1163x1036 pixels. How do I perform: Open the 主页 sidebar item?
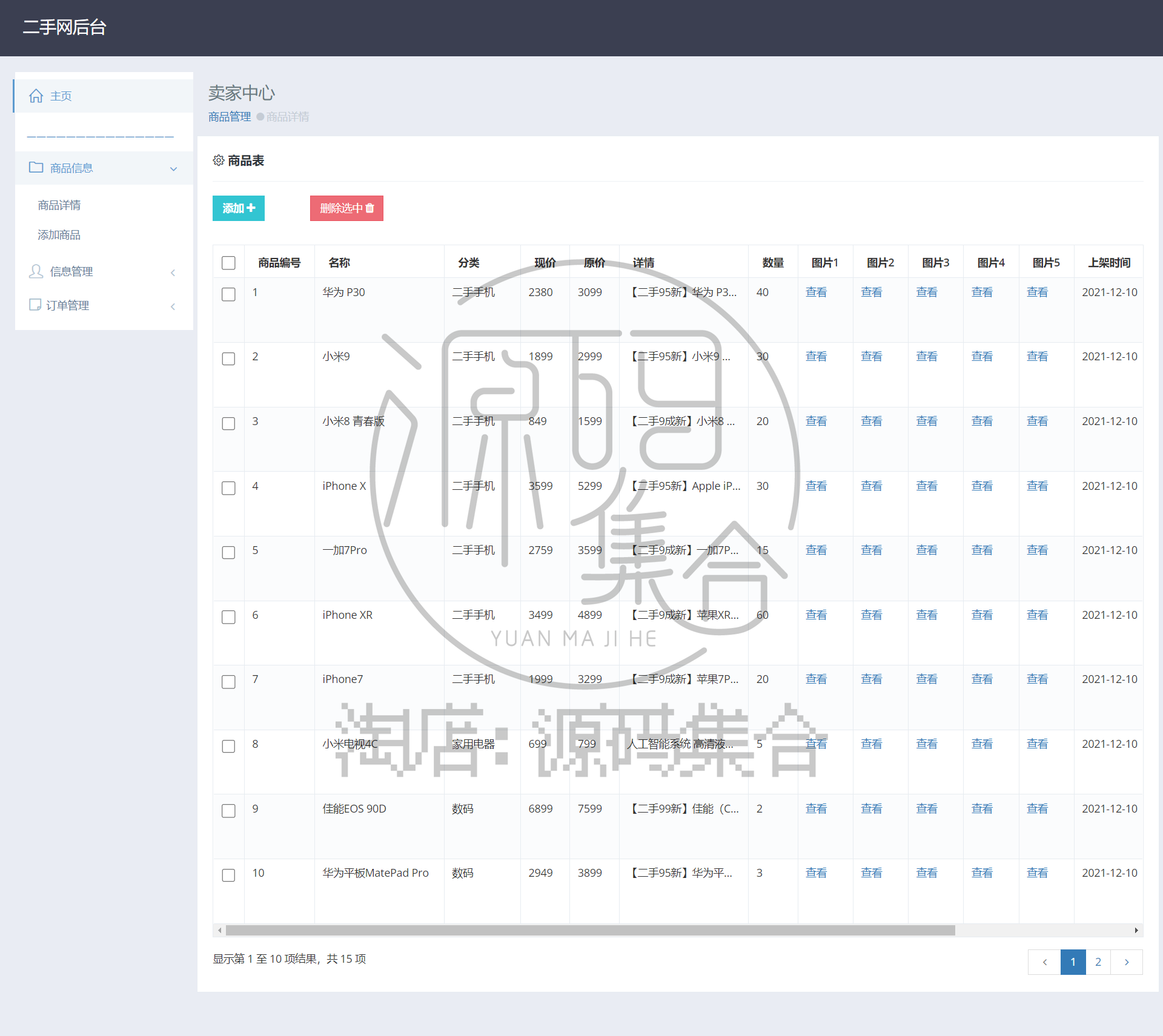coord(103,96)
